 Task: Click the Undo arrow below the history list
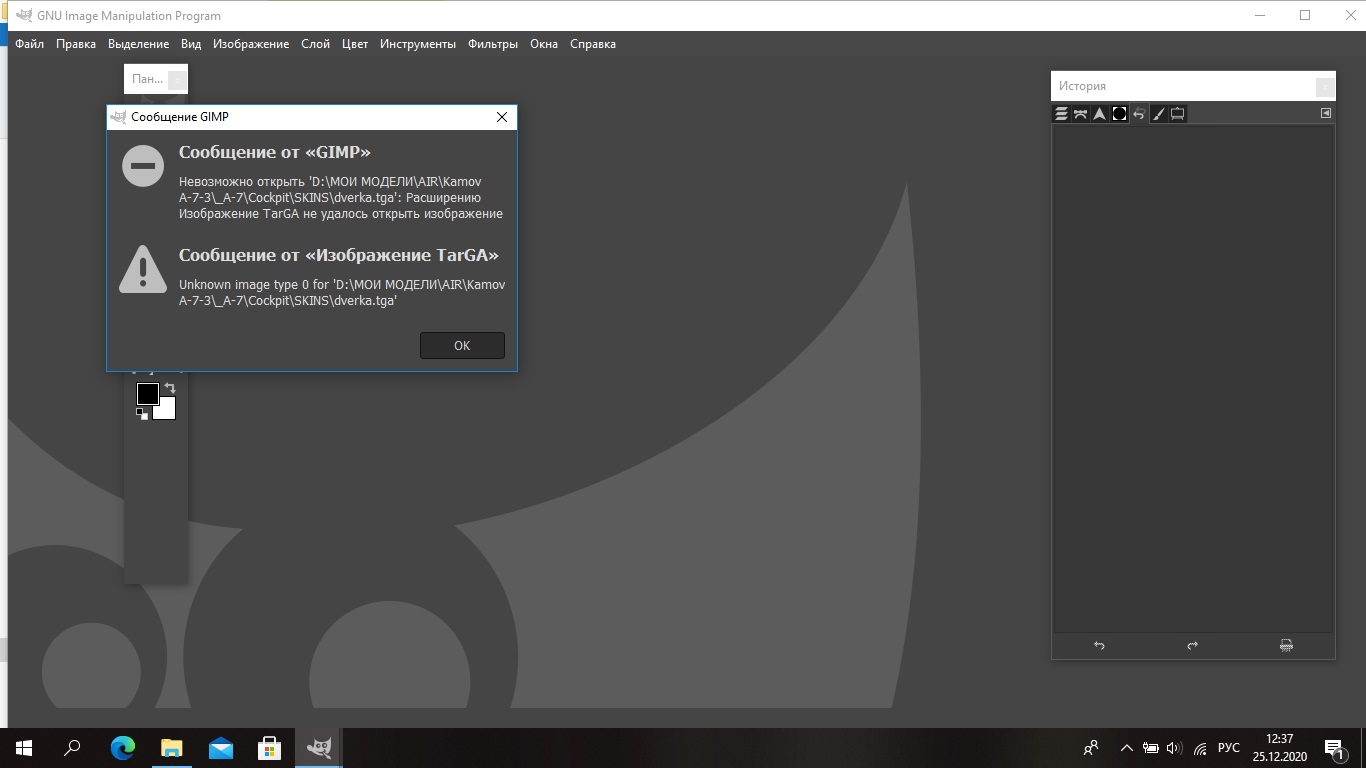pyautogui.click(x=1099, y=646)
